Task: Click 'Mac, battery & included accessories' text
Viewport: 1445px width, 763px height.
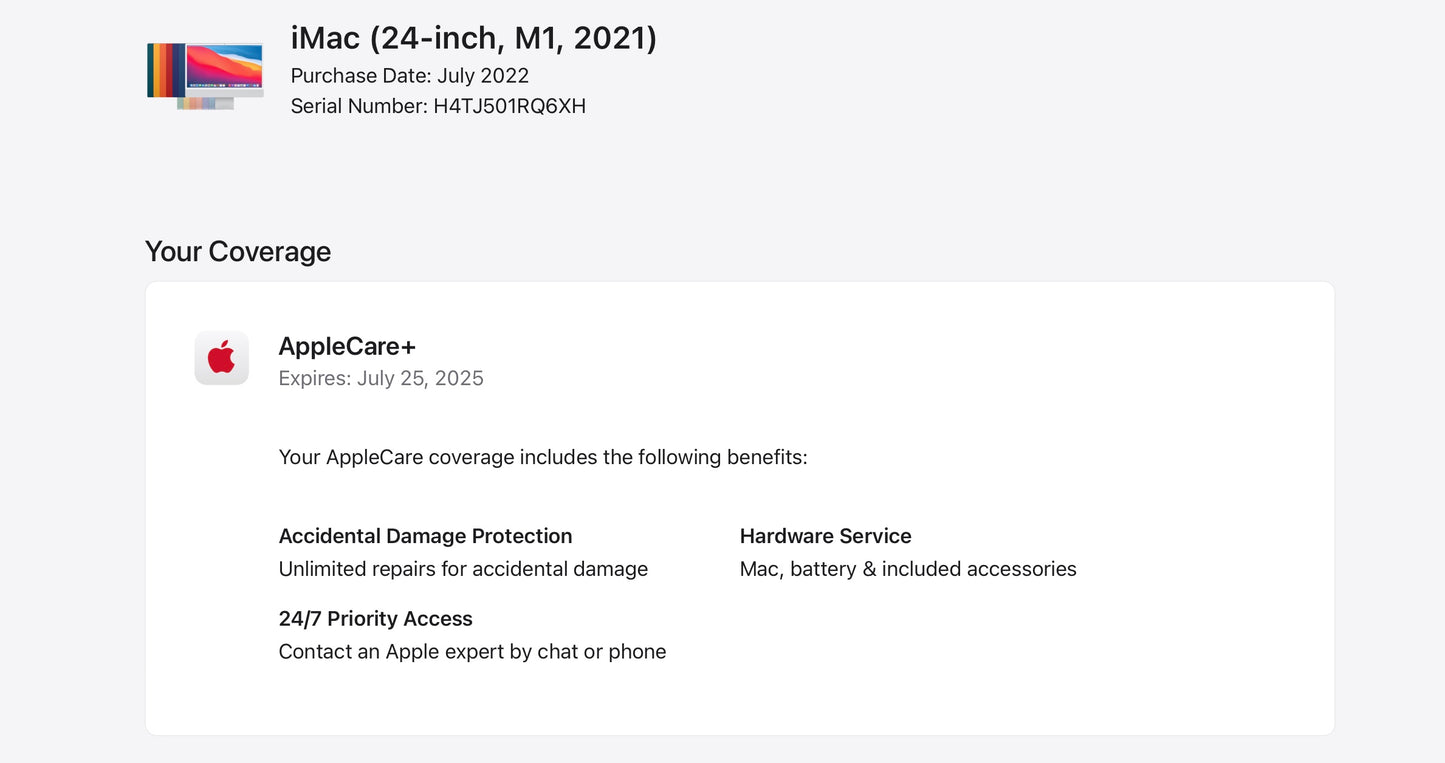Action: point(907,569)
